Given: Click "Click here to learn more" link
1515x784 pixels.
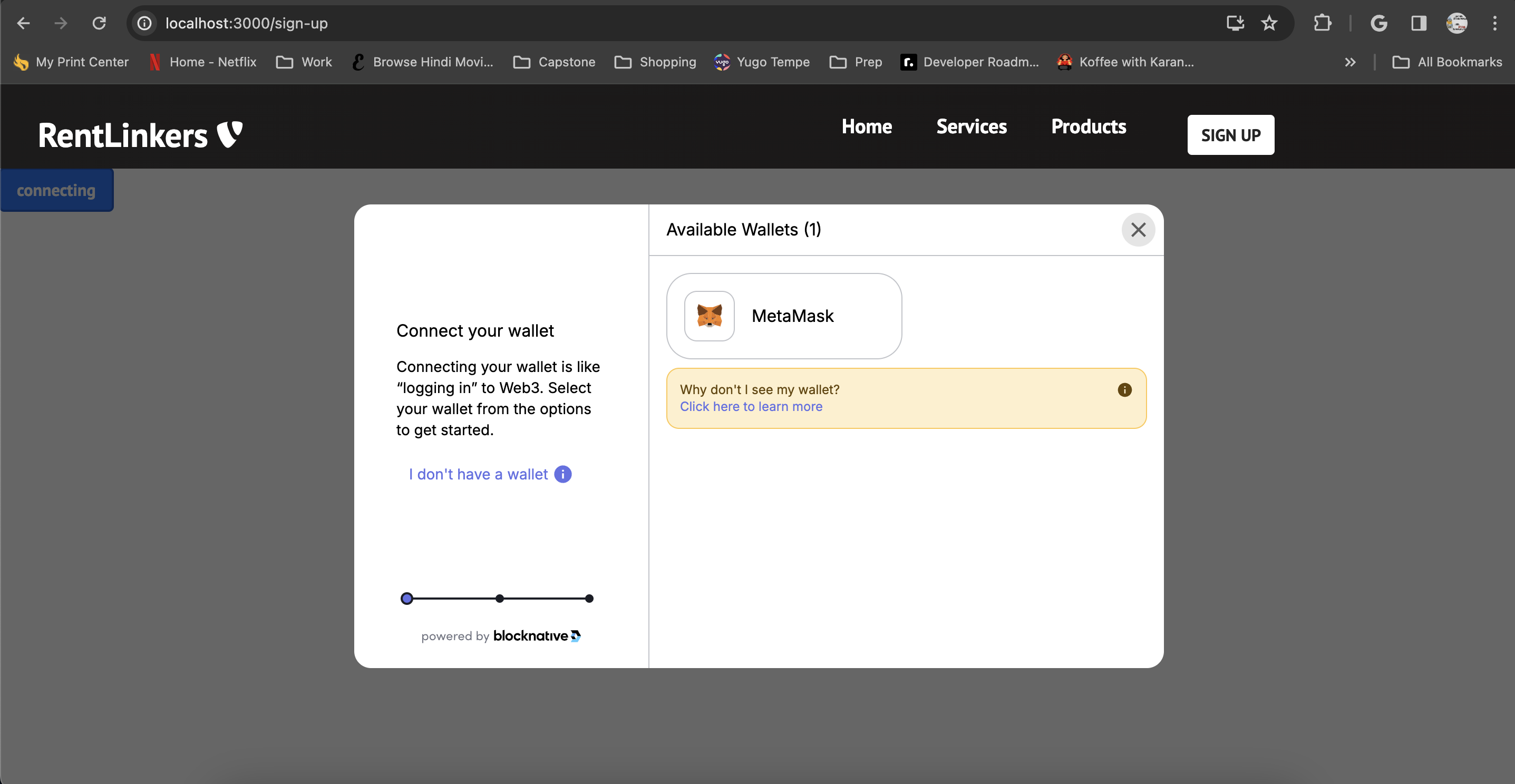Looking at the screenshot, I should tap(751, 407).
